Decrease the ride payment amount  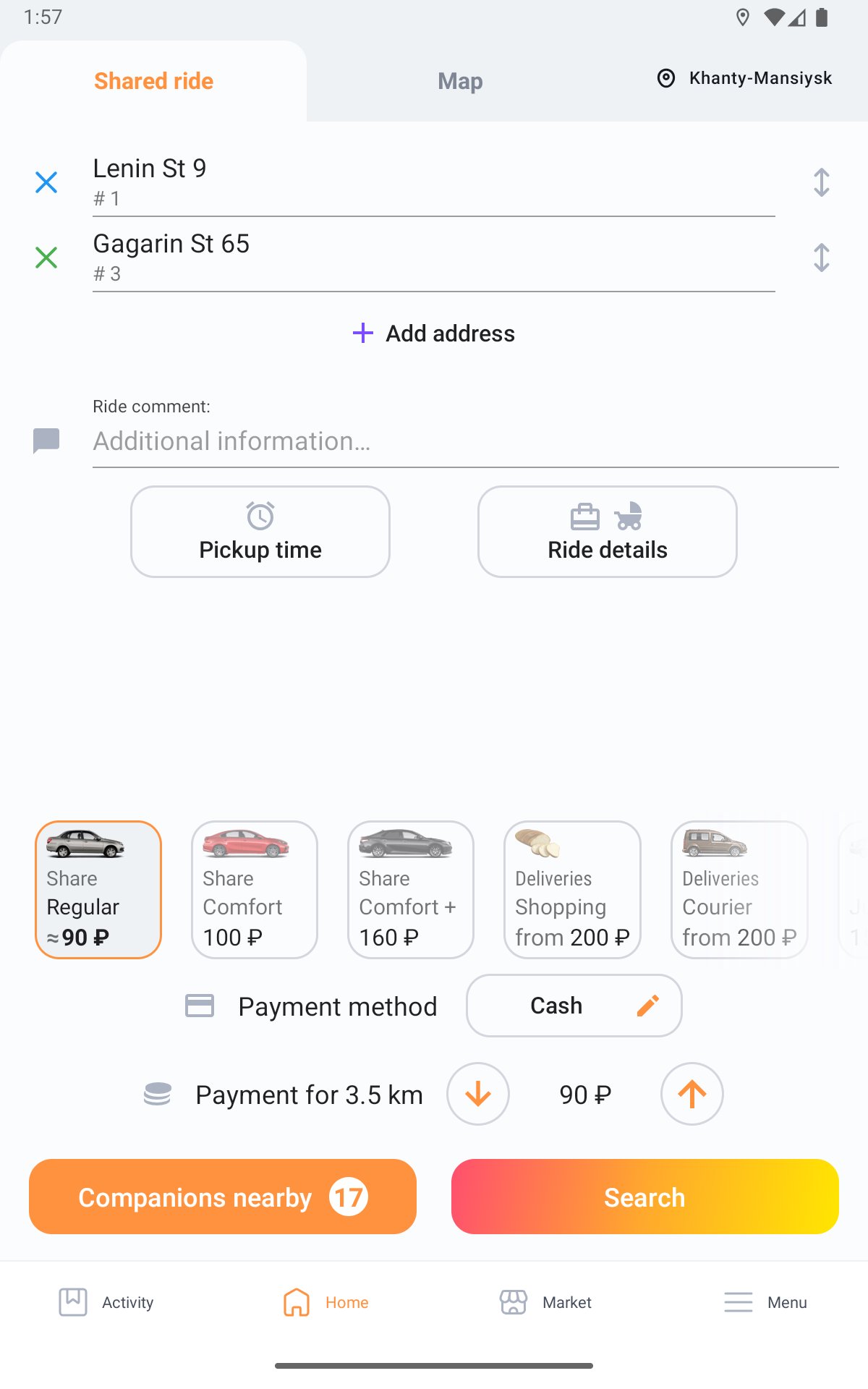(478, 1094)
